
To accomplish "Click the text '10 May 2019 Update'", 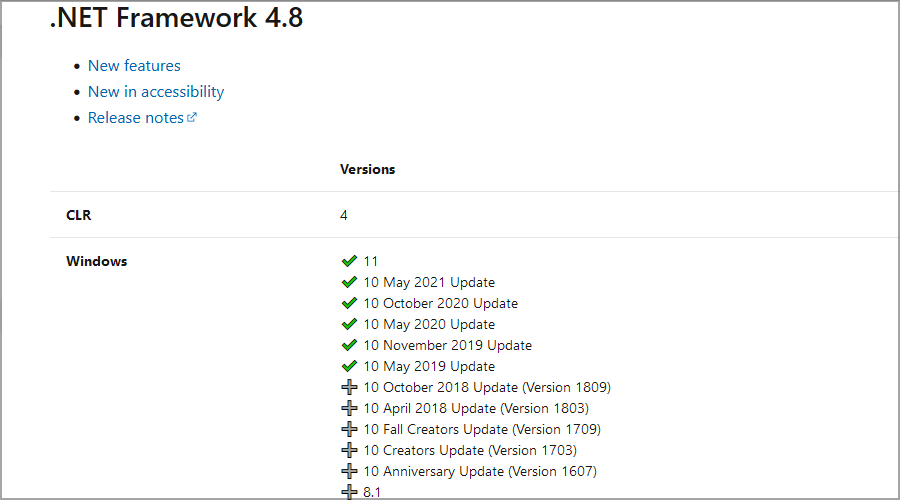I will 429,366.
